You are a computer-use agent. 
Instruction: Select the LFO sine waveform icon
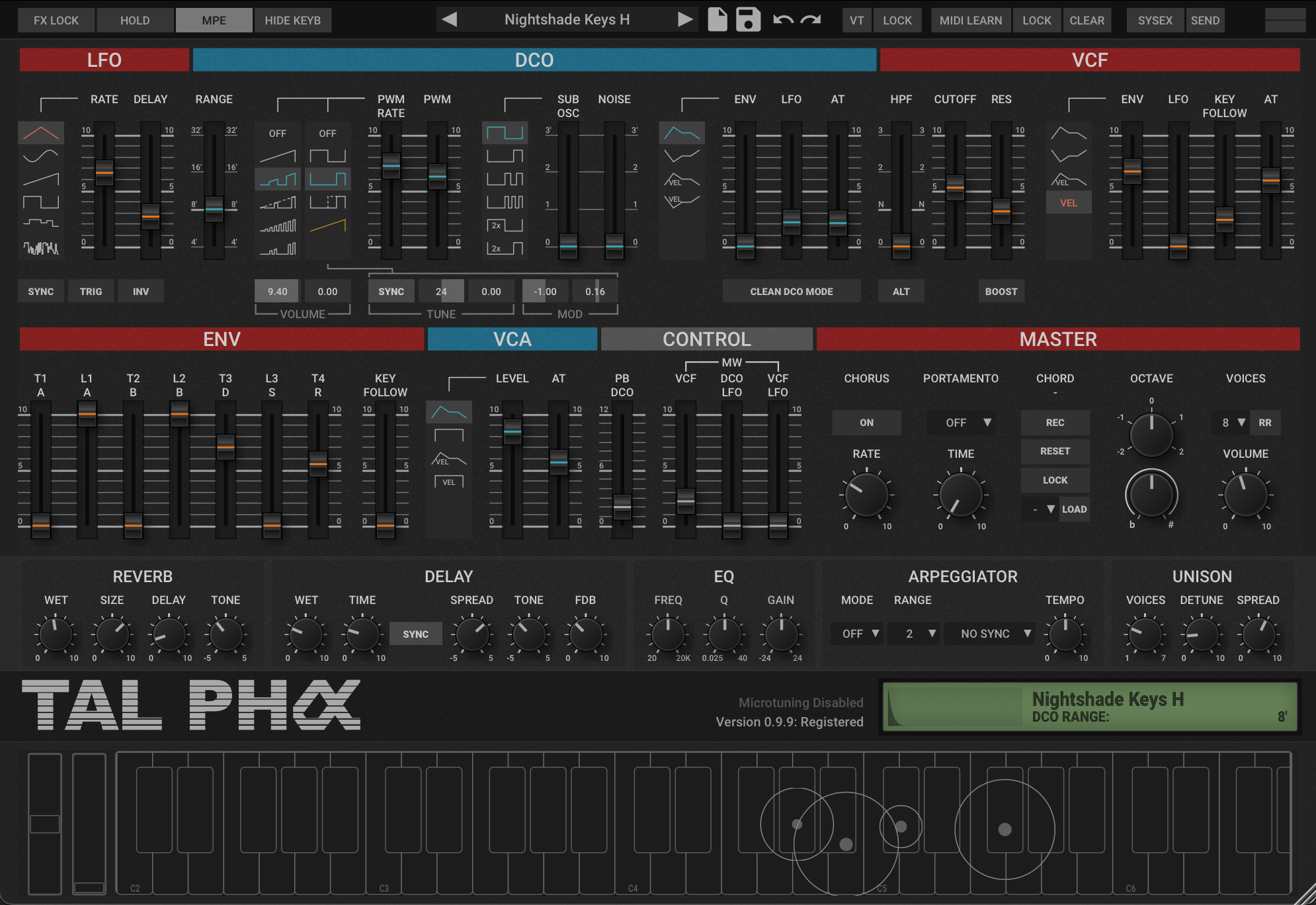point(41,156)
